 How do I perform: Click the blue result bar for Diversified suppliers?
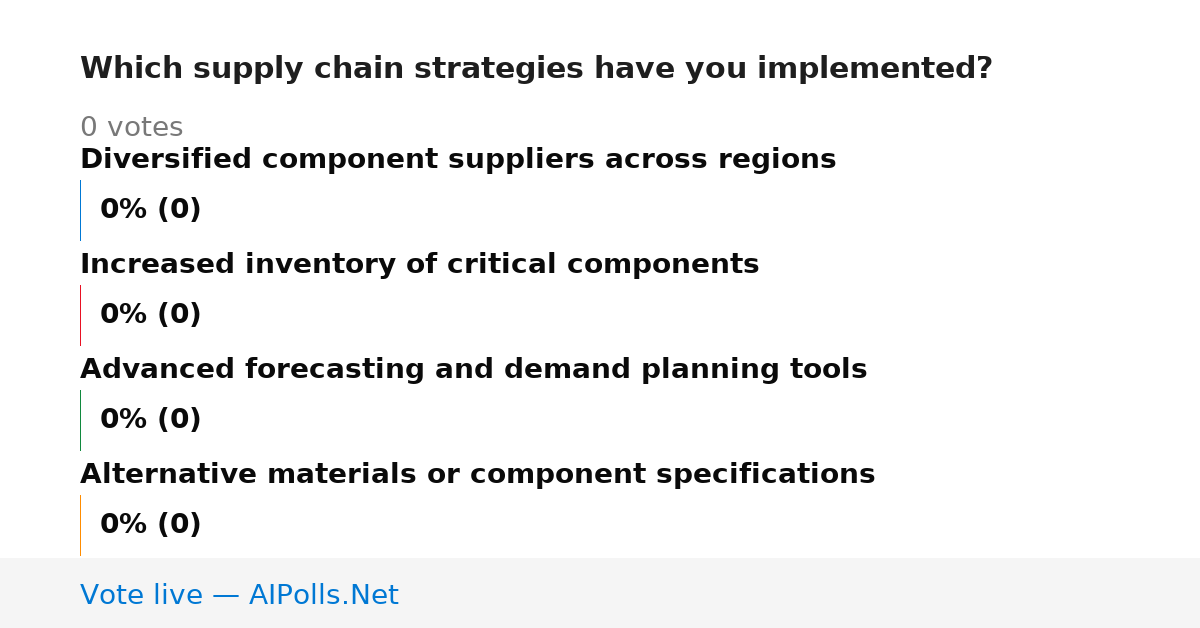[80, 210]
